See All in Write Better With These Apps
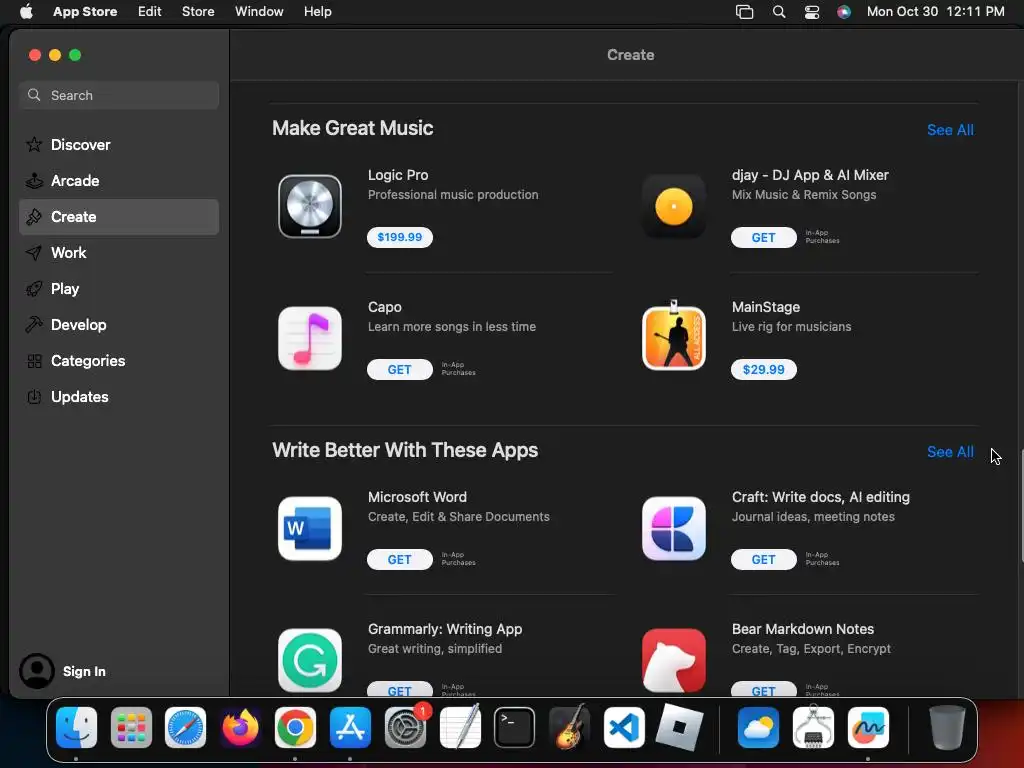This screenshot has width=1024, height=768. [x=950, y=452]
